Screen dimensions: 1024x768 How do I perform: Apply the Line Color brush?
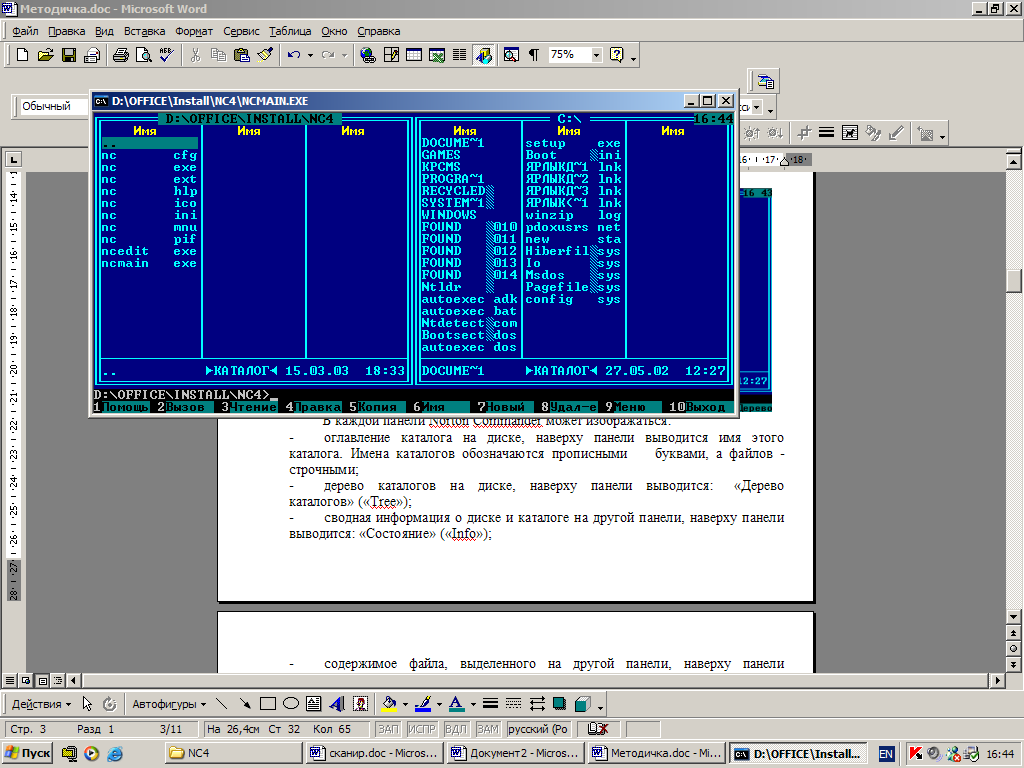coord(423,704)
